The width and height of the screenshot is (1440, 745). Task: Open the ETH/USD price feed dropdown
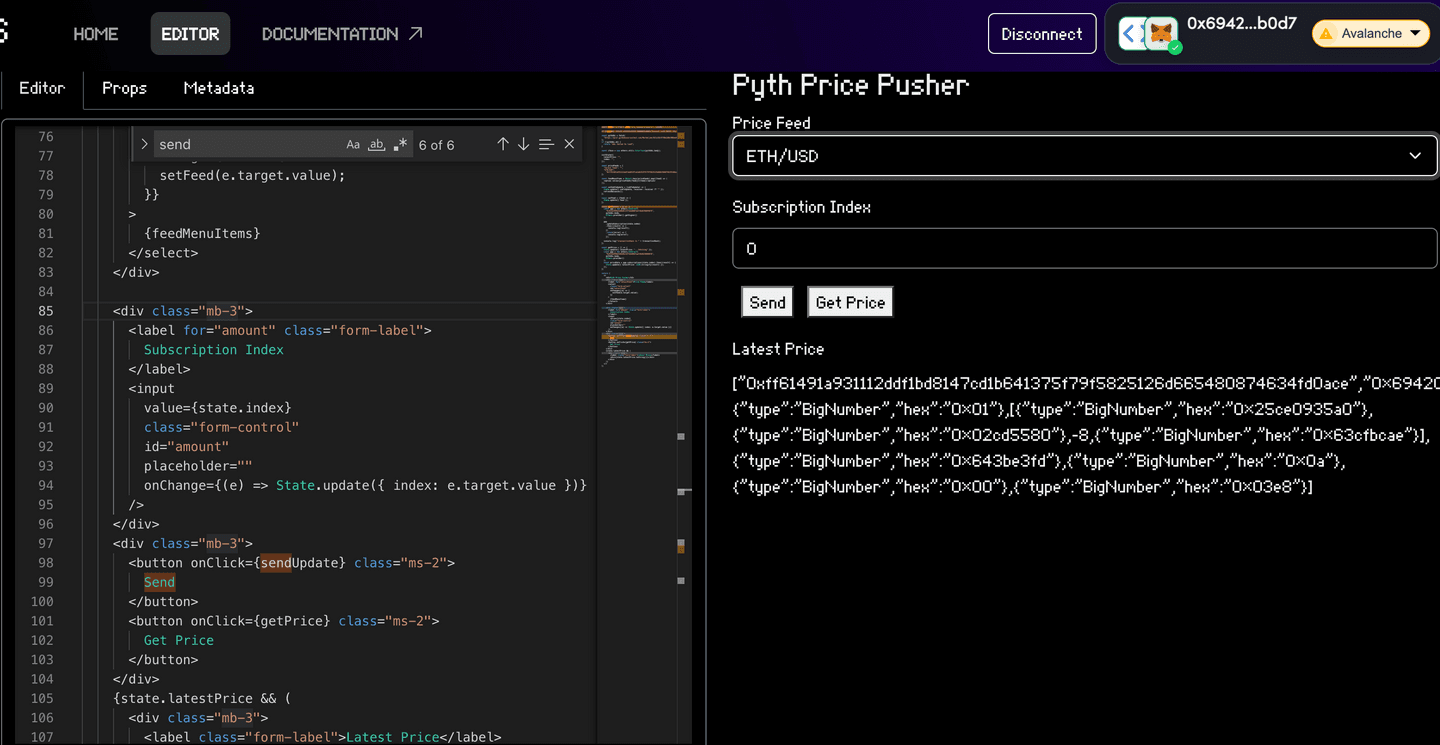[x=1084, y=156]
